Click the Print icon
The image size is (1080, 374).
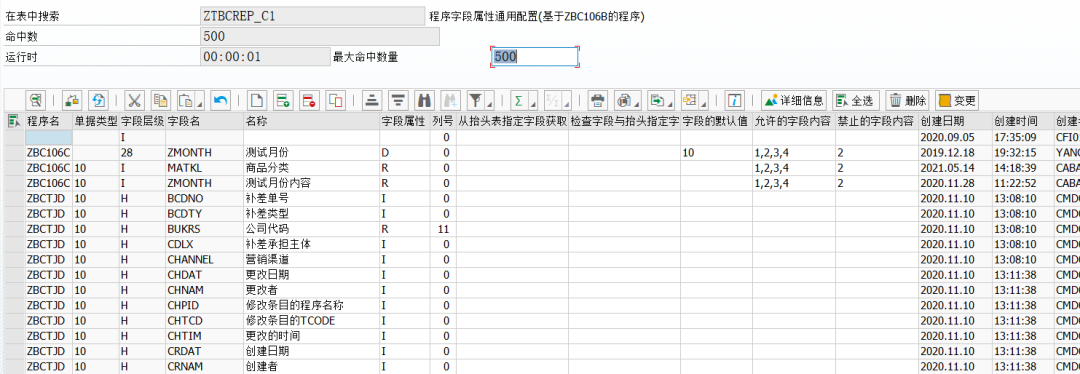point(598,101)
